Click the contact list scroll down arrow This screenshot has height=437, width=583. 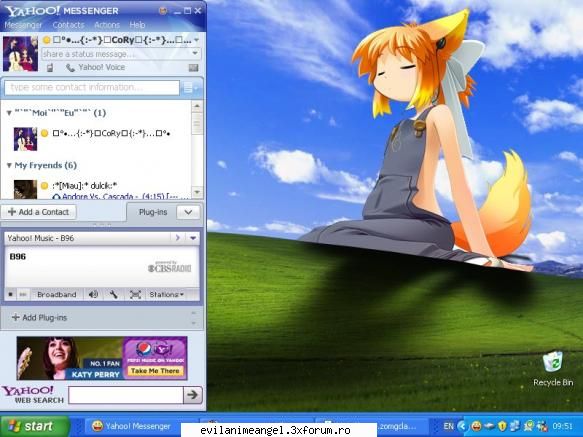coord(197,193)
